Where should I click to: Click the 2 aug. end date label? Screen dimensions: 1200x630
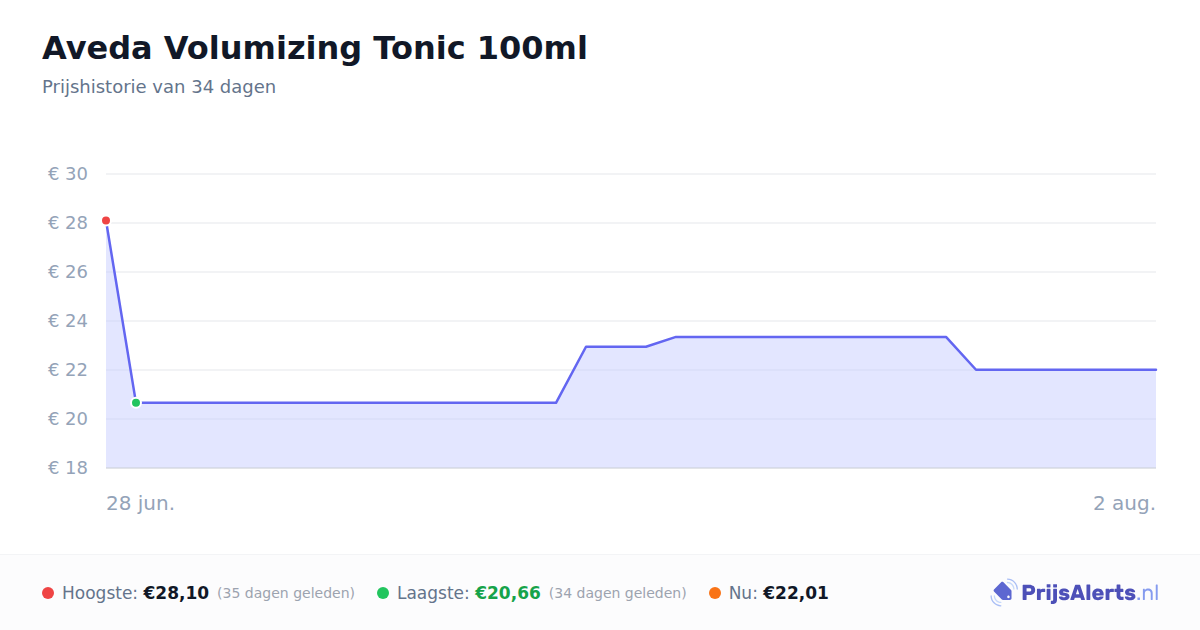click(1124, 503)
